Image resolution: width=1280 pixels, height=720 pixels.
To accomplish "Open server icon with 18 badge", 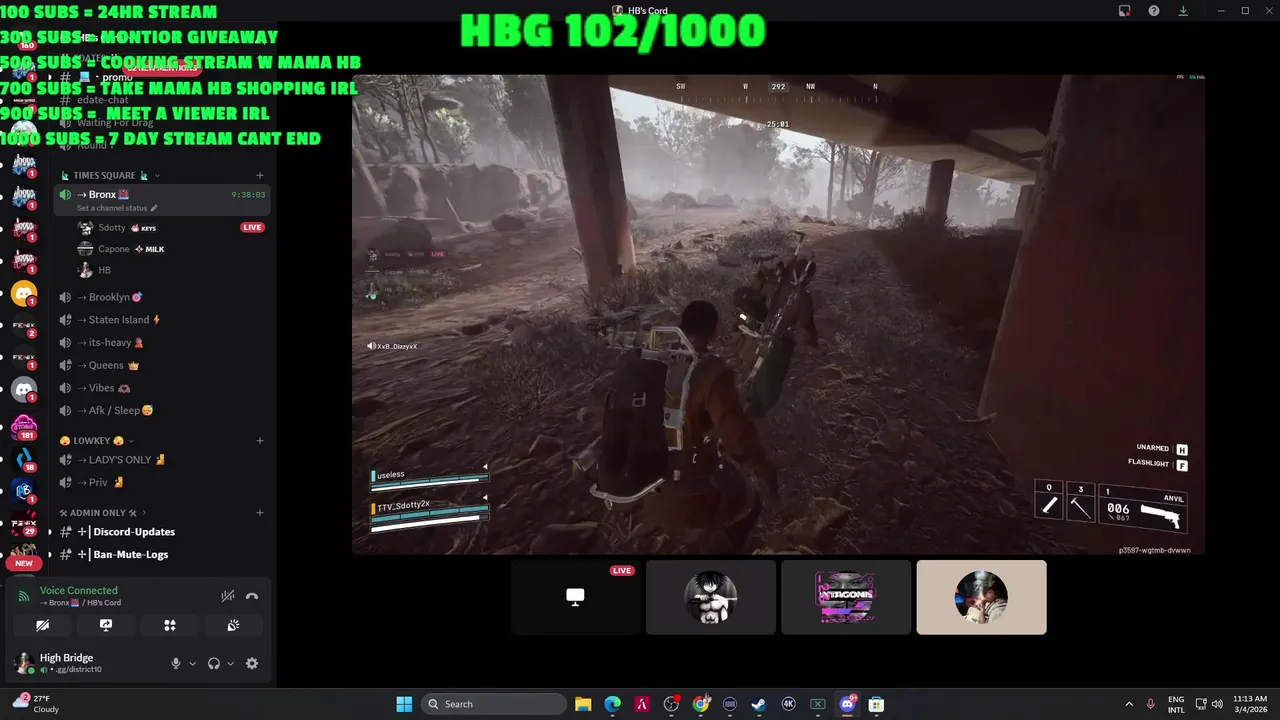I will pos(24,459).
